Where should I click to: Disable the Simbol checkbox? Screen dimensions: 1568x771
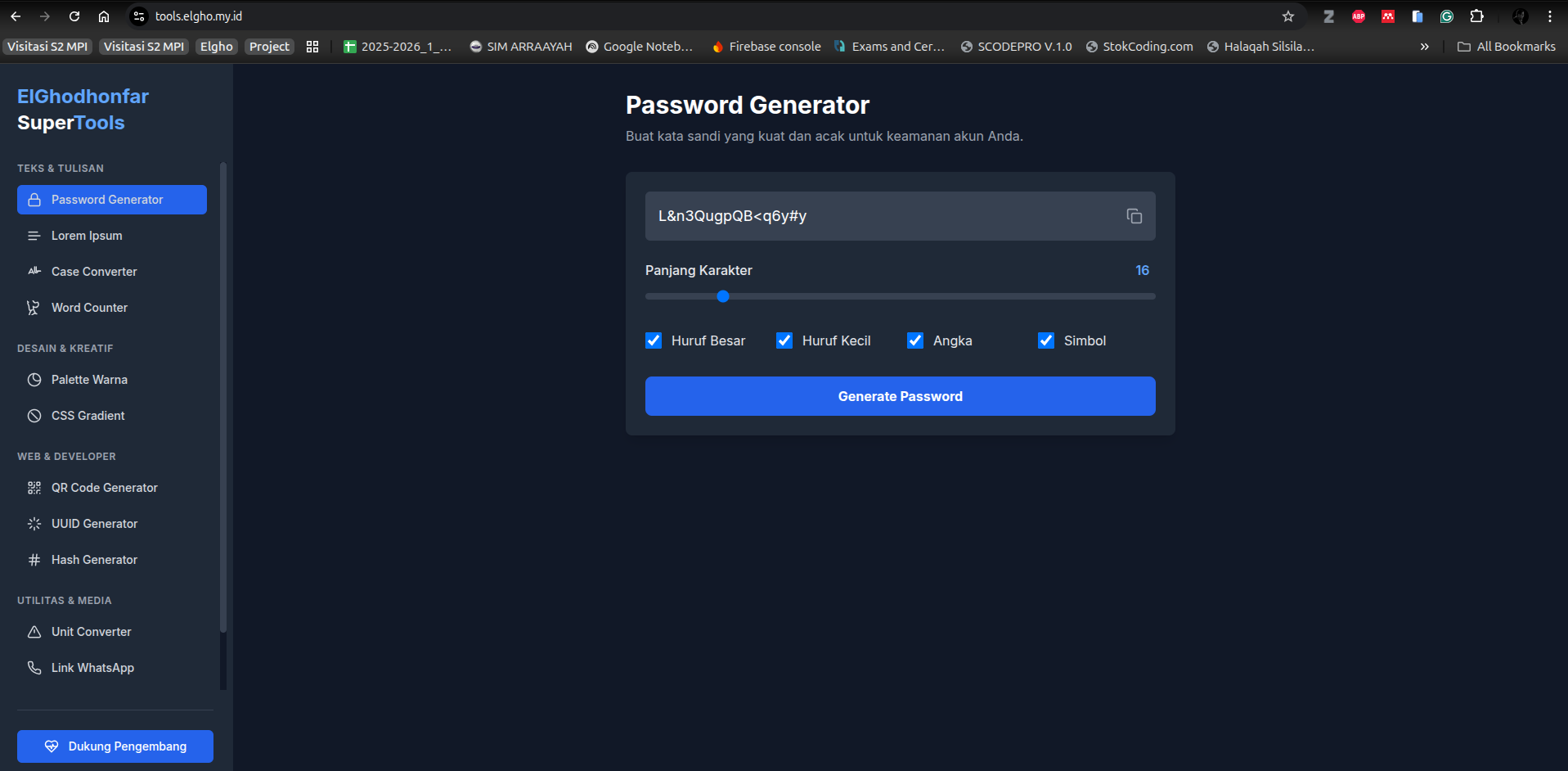pyautogui.click(x=1046, y=340)
